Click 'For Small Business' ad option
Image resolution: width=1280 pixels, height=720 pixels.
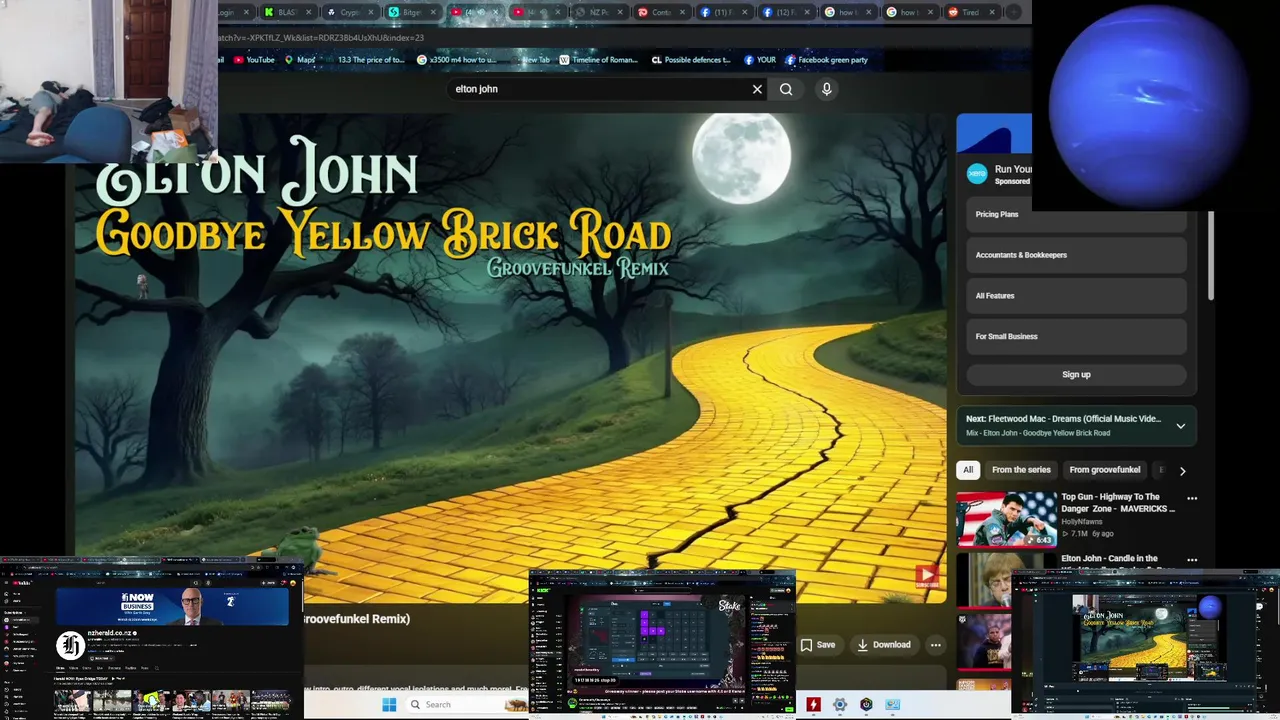(x=1076, y=337)
